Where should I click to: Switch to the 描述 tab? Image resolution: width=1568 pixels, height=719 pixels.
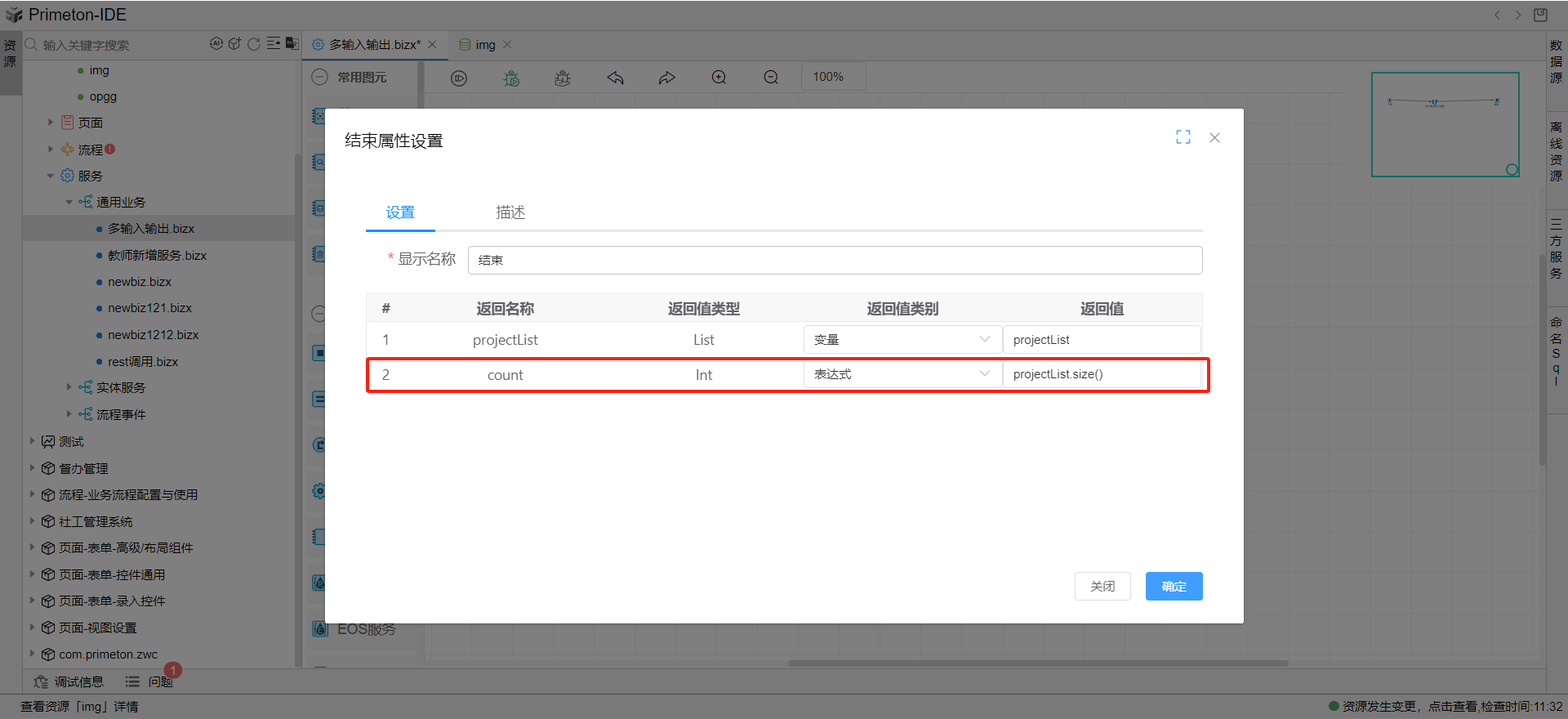click(510, 212)
